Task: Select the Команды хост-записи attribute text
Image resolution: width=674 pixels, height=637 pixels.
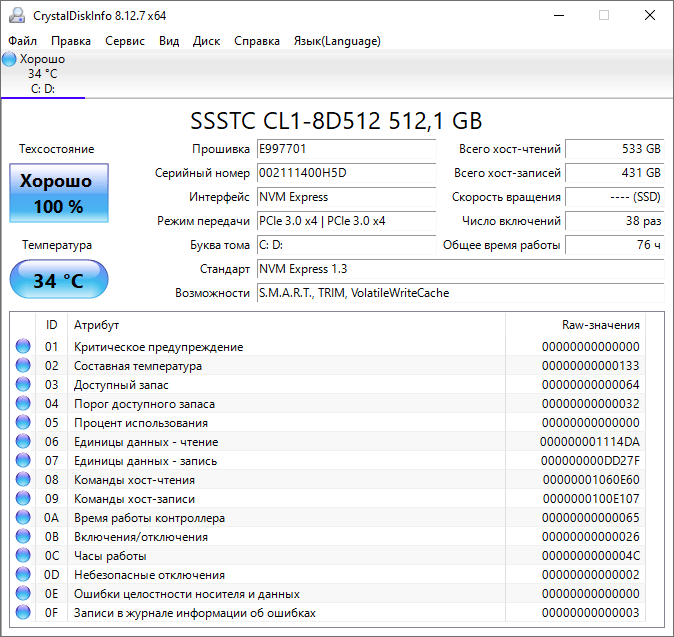Action: [x=135, y=499]
